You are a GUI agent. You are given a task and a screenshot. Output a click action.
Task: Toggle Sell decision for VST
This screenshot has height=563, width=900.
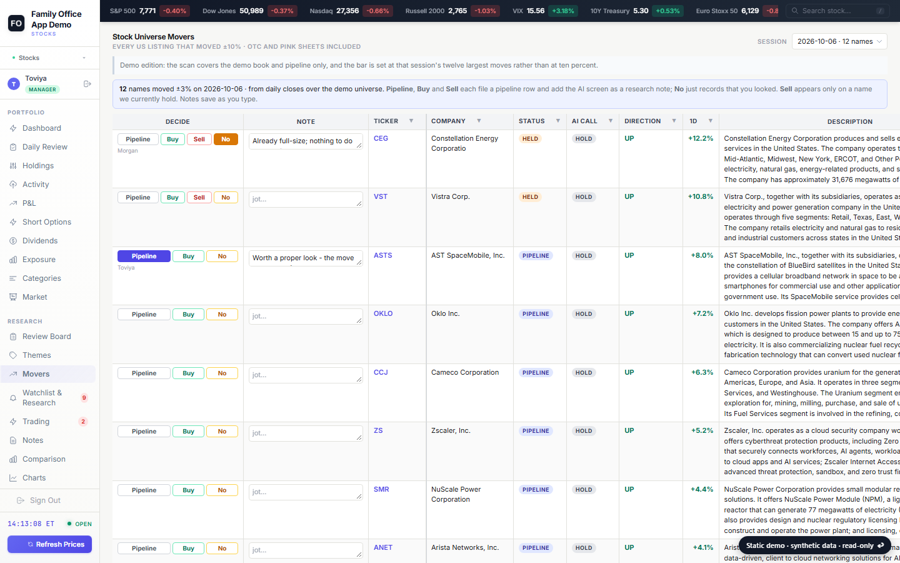pyautogui.click(x=199, y=197)
